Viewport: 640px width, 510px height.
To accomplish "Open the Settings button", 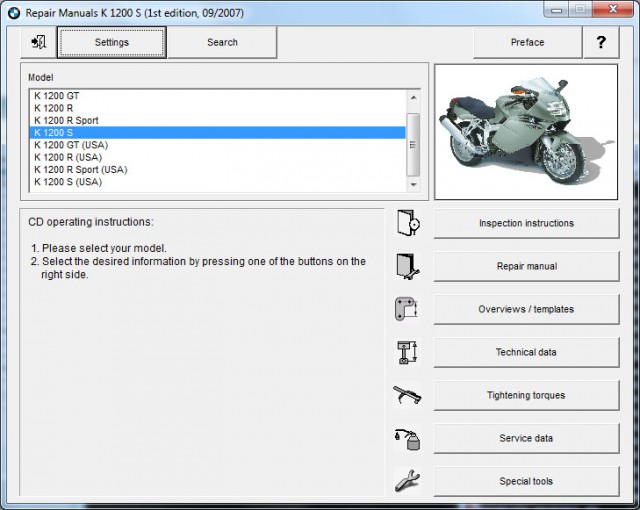I will (x=111, y=42).
